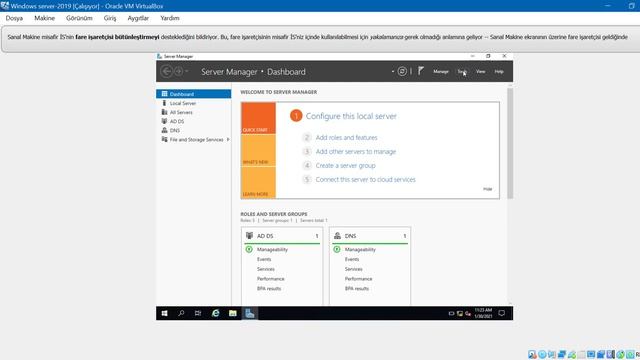Viewport: 640px width, 360px height.
Task: Click Events in the DNS tile
Action: coord(351,259)
